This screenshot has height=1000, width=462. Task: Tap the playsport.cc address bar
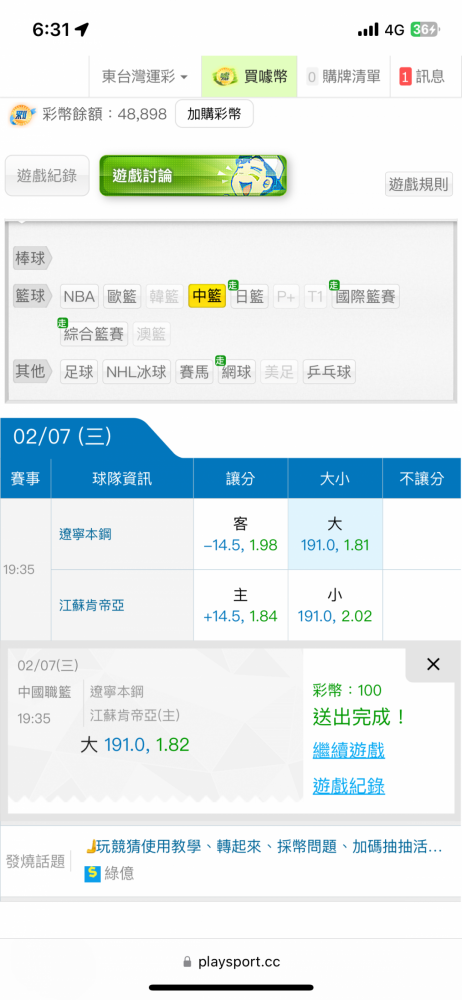tap(231, 962)
